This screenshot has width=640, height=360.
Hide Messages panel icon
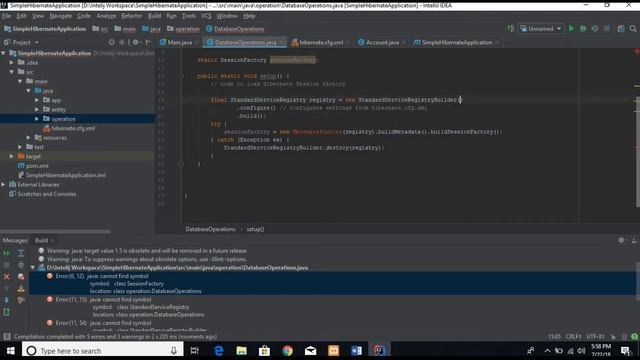(x=634, y=240)
